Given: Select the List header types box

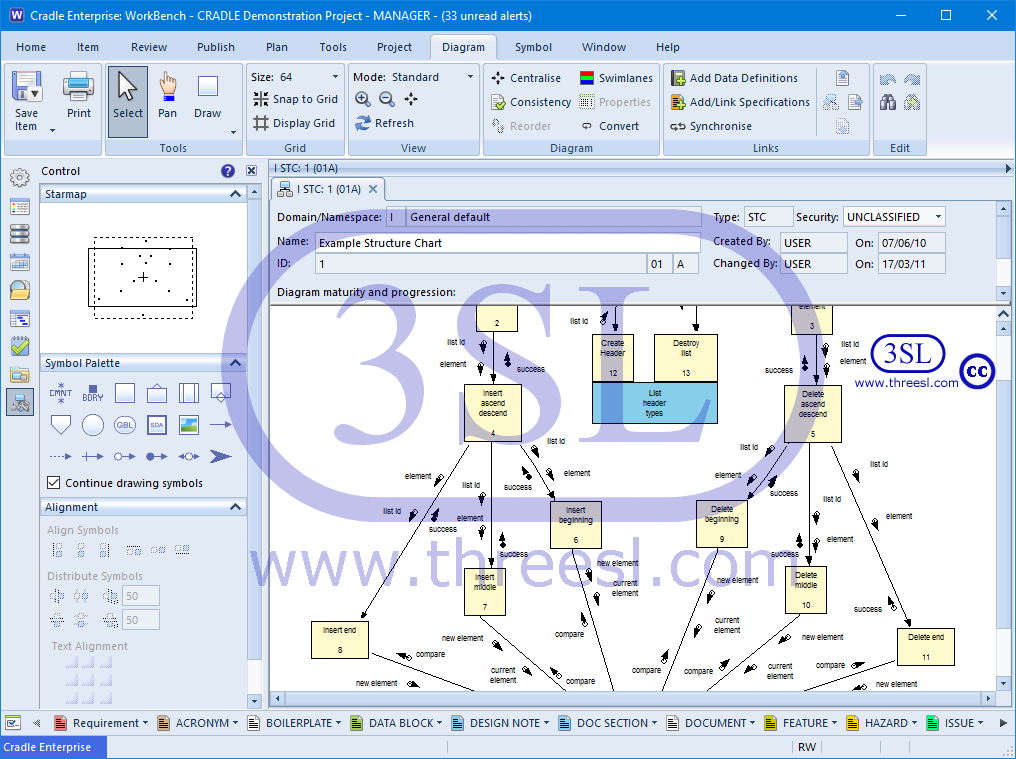Looking at the screenshot, I should (x=654, y=403).
